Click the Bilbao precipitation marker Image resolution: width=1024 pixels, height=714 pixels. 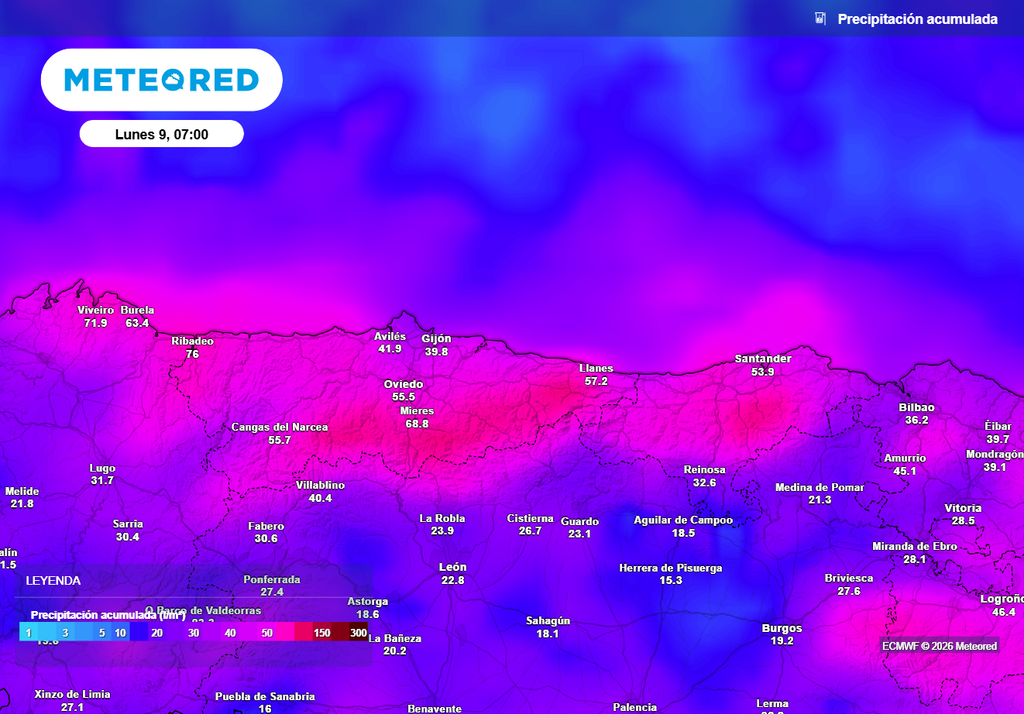(x=916, y=414)
